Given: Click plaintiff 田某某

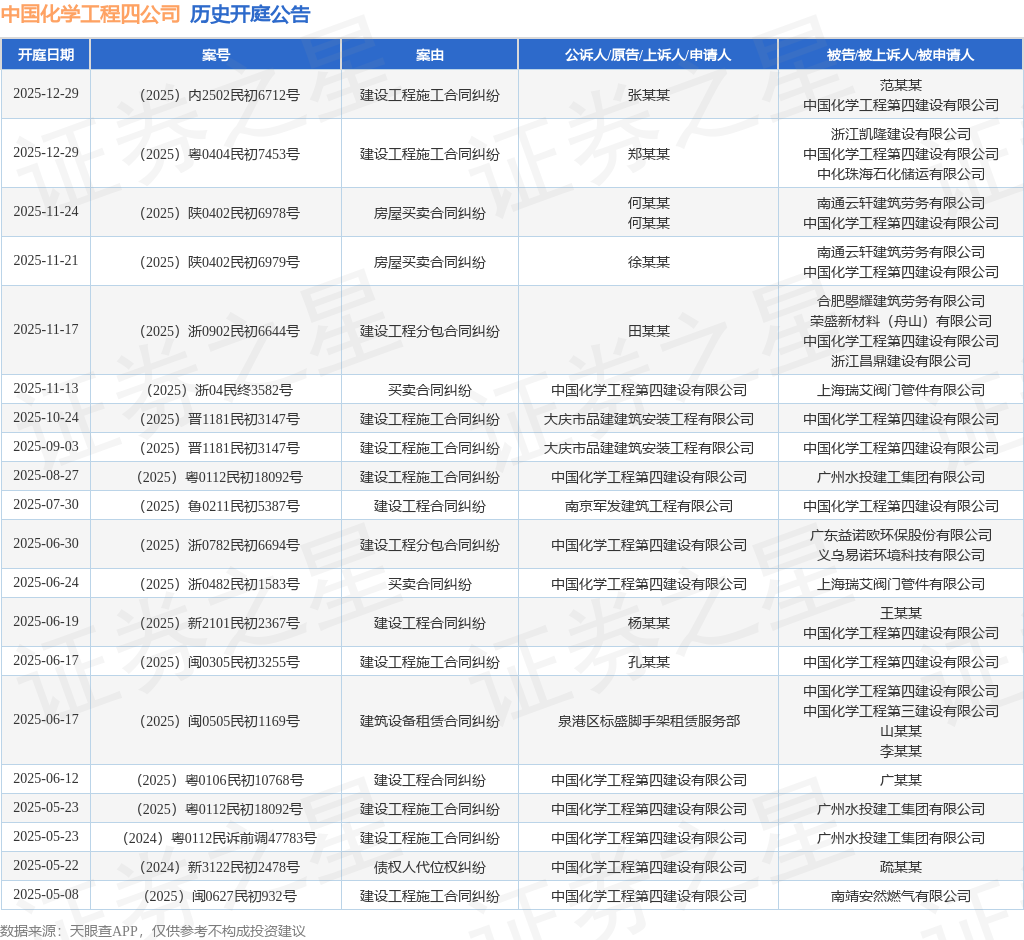Looking at the screenshot, I should click(648, 331).
